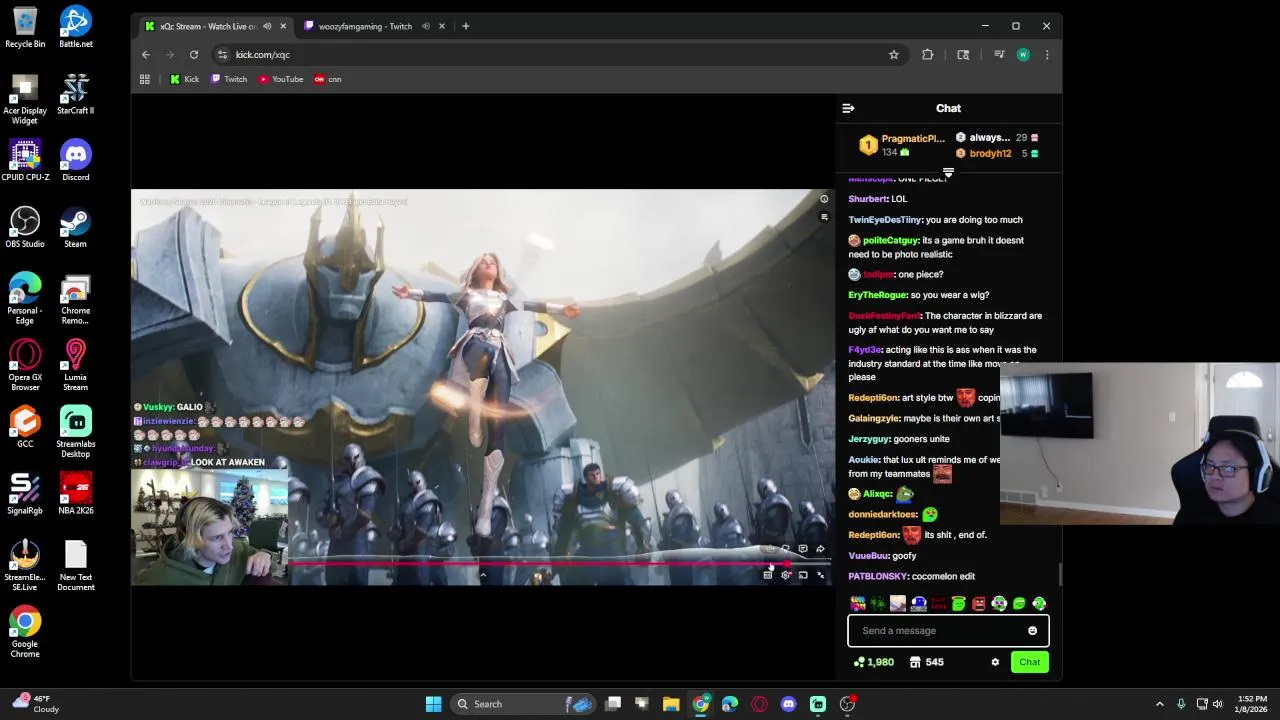Click username Jerzyguy in chat
Screen dimensions: 1280x720
coord(869,439)
